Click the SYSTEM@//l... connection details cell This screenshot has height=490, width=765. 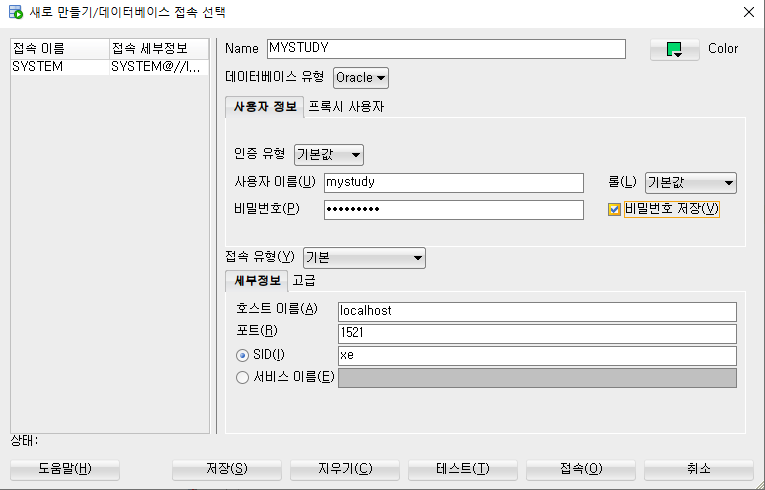point(159,67)
